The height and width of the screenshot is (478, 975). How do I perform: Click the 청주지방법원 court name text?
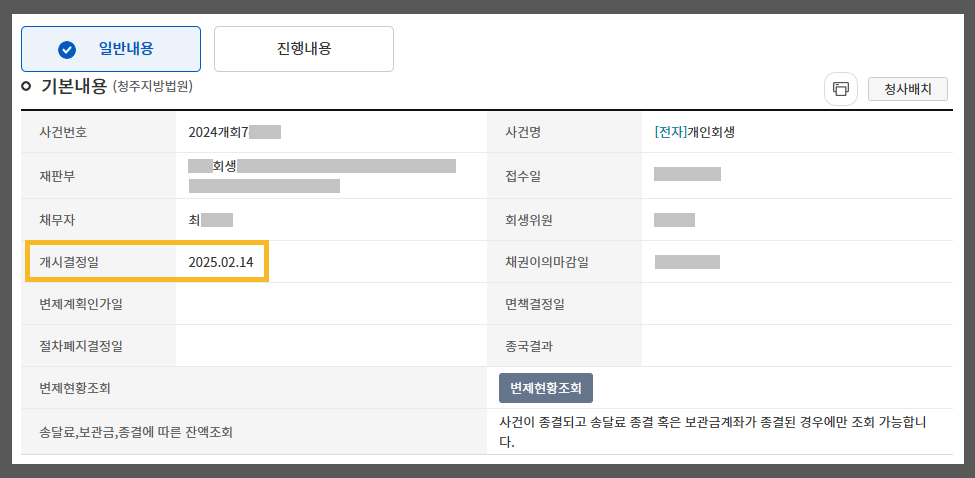click(x=153, y=87)
